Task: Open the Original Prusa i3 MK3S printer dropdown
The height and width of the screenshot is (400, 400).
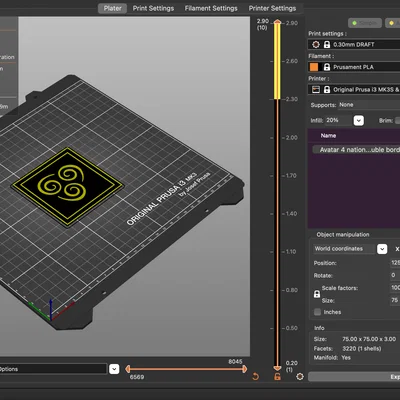Action: point(354,89)
